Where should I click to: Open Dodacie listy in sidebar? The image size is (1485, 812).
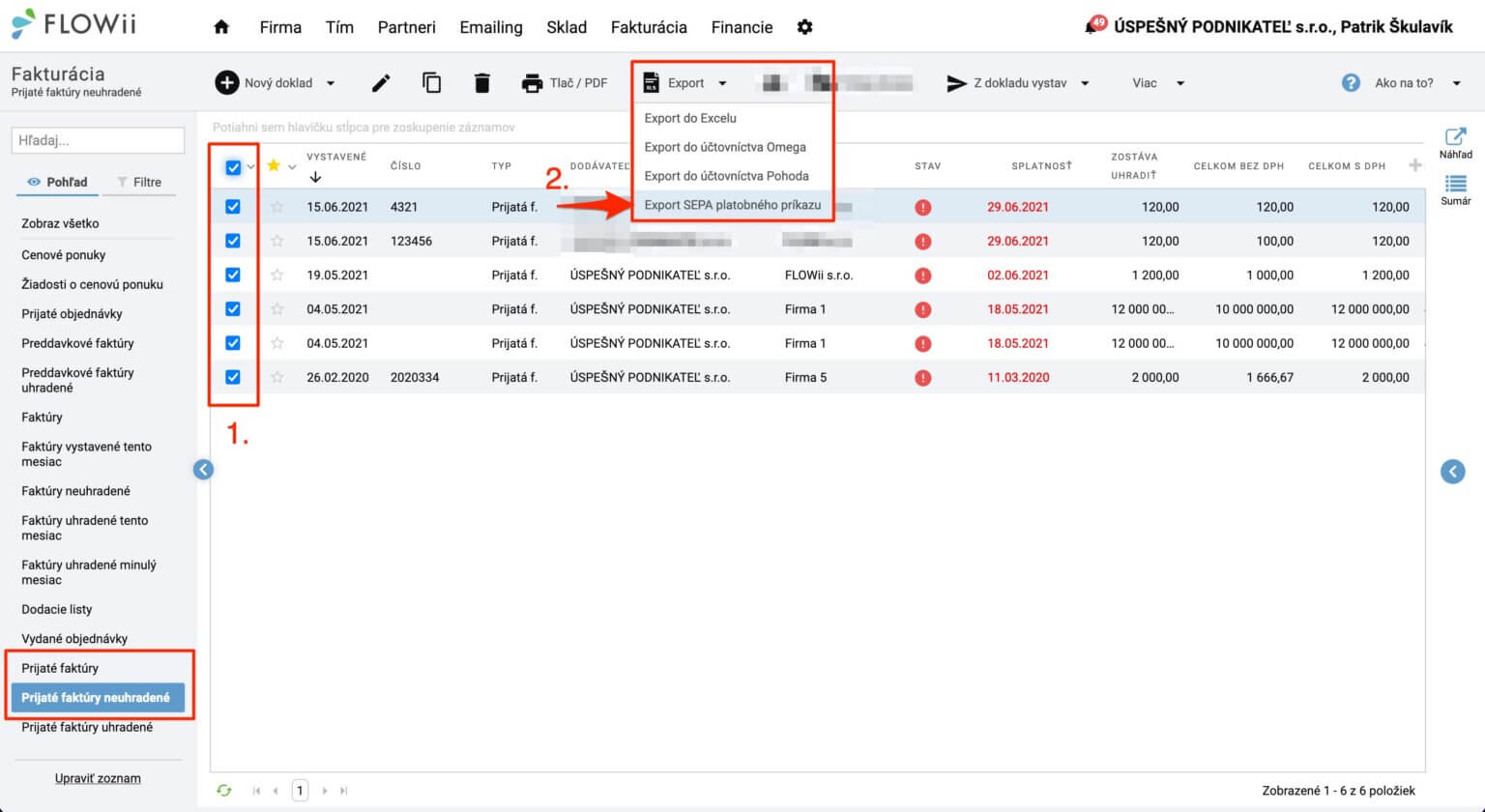coord(57,609)
